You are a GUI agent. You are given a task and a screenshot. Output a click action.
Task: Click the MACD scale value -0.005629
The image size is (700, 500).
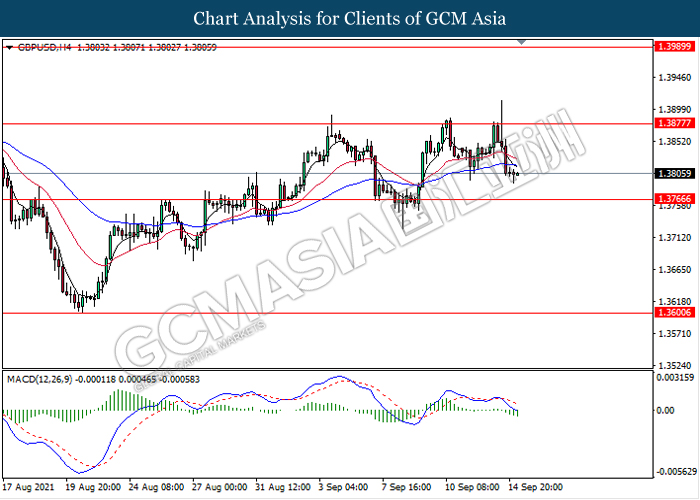(676, 472)
